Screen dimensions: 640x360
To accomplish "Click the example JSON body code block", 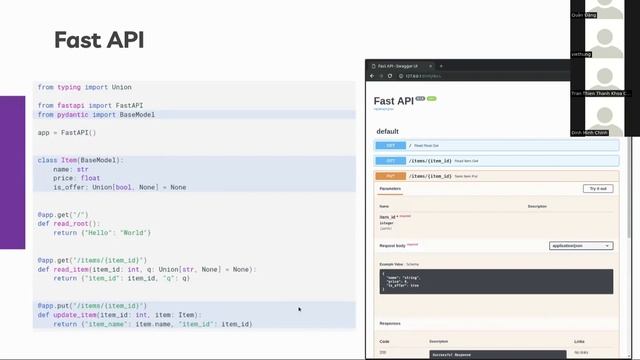I will click(x=496, y=281).
